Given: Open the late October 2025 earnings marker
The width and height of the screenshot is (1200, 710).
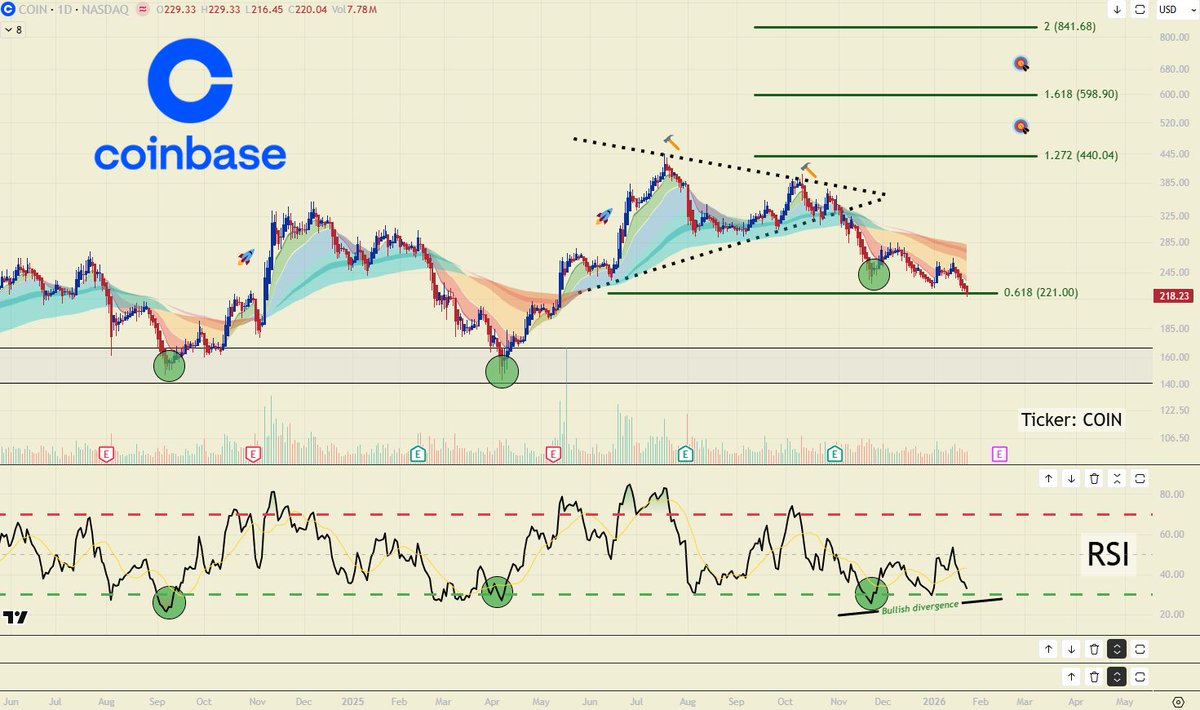Looking at the screenshot, I should tap(835, 454).
